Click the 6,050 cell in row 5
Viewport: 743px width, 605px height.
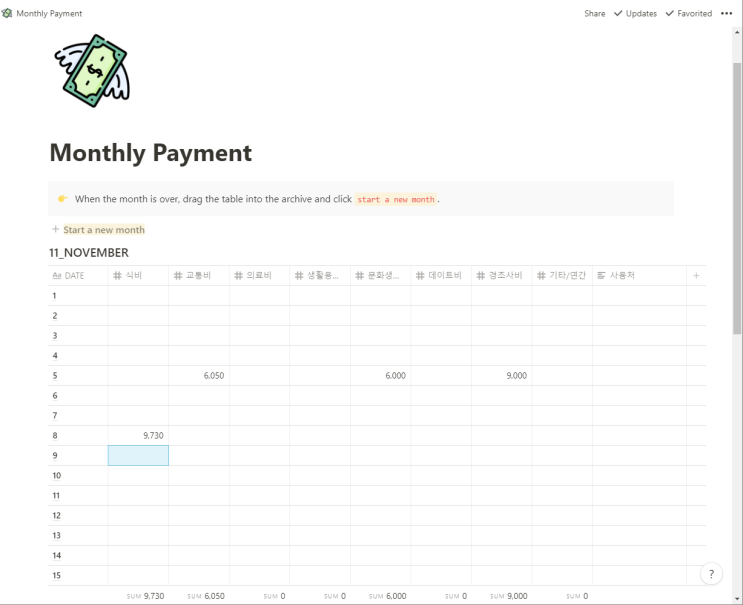pyautogui.click(x=199, y=375)
